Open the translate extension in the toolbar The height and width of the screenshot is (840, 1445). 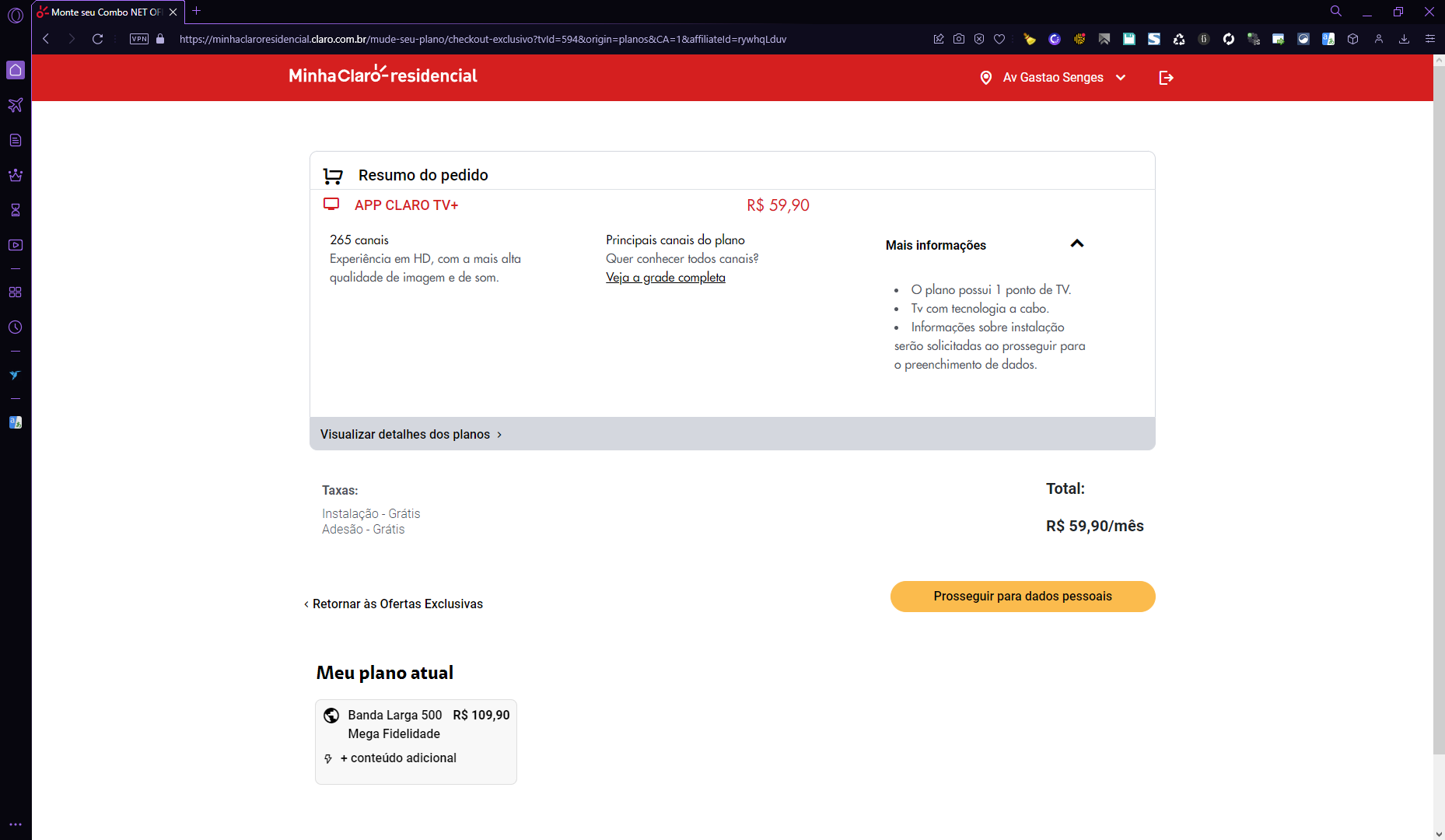pyautogui.click(x=1328, y=39)
